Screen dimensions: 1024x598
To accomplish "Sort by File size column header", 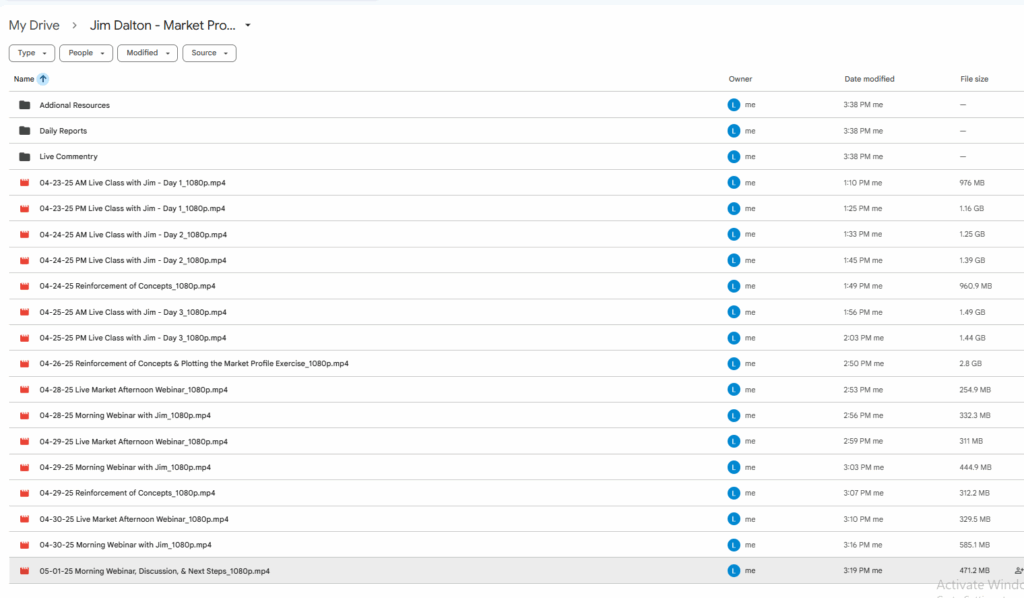I will (974, 79).
